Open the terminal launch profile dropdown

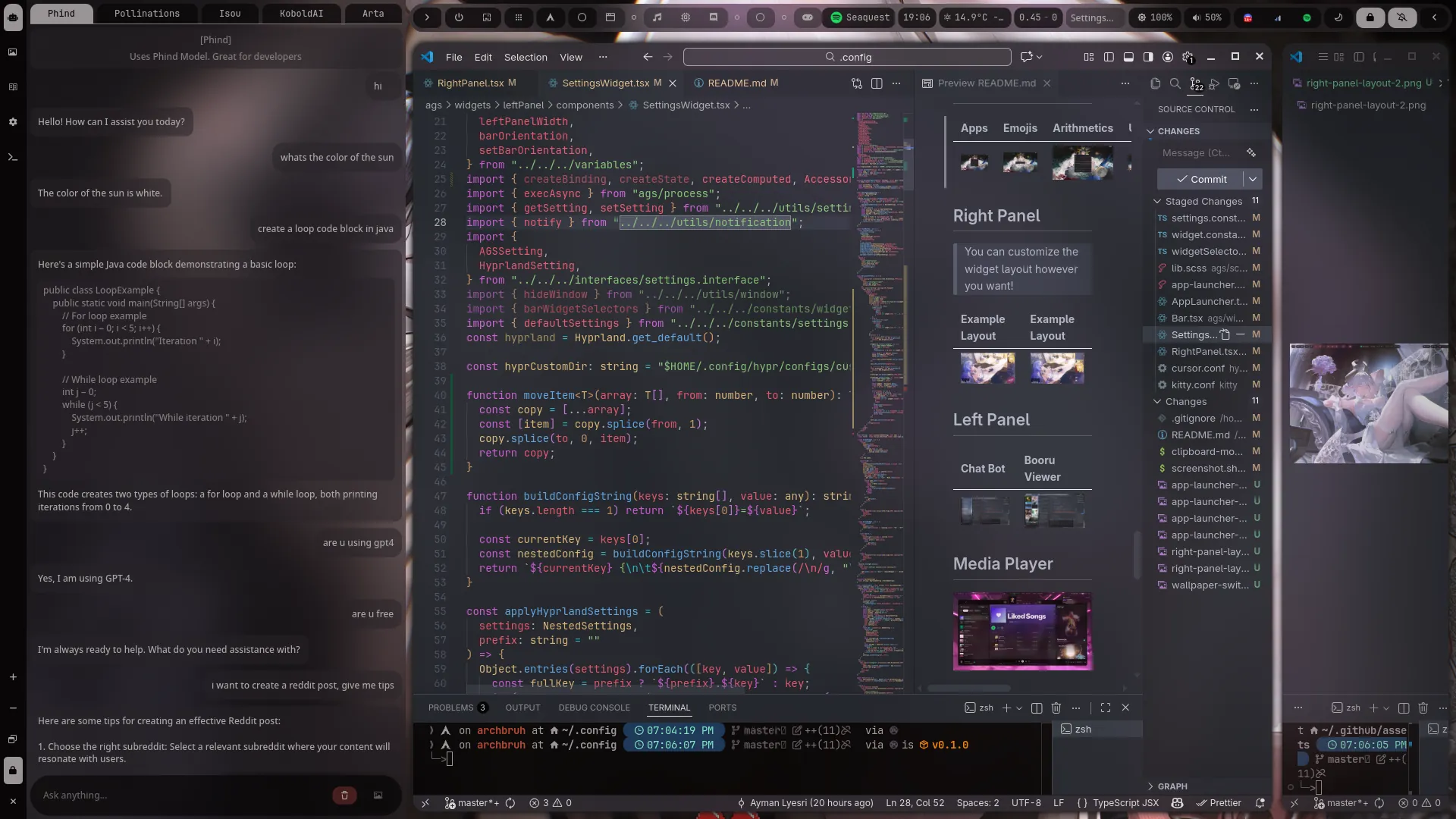1019,708
